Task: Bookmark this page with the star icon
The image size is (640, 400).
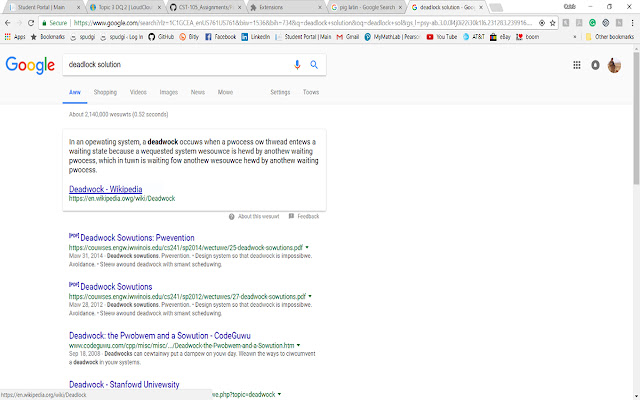Action: click(553, 23)
